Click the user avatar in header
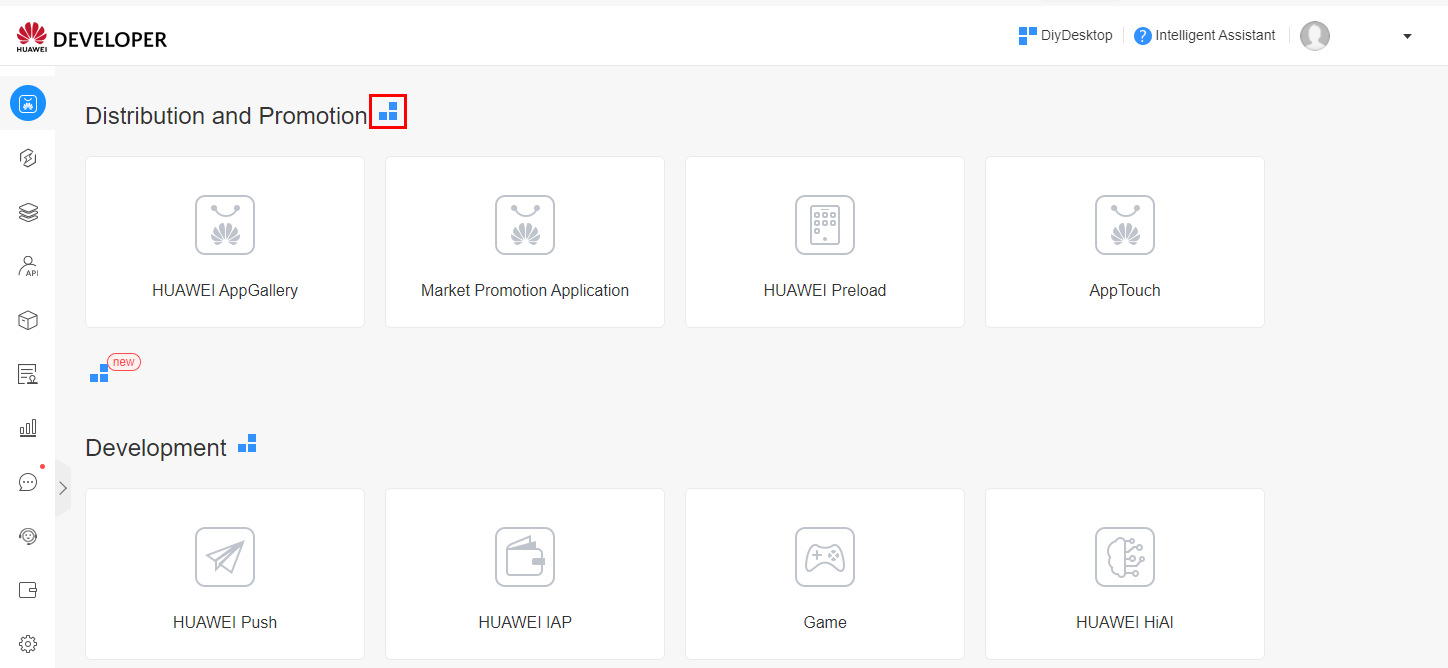Image resolution: width=1448 pixels, height=668 pixels. [x=1315, y=36]
